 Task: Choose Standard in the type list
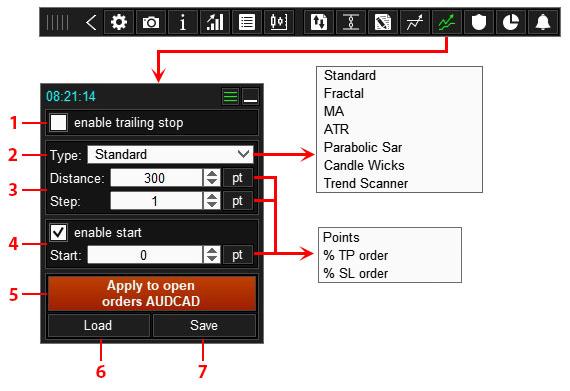pos(350,75)
